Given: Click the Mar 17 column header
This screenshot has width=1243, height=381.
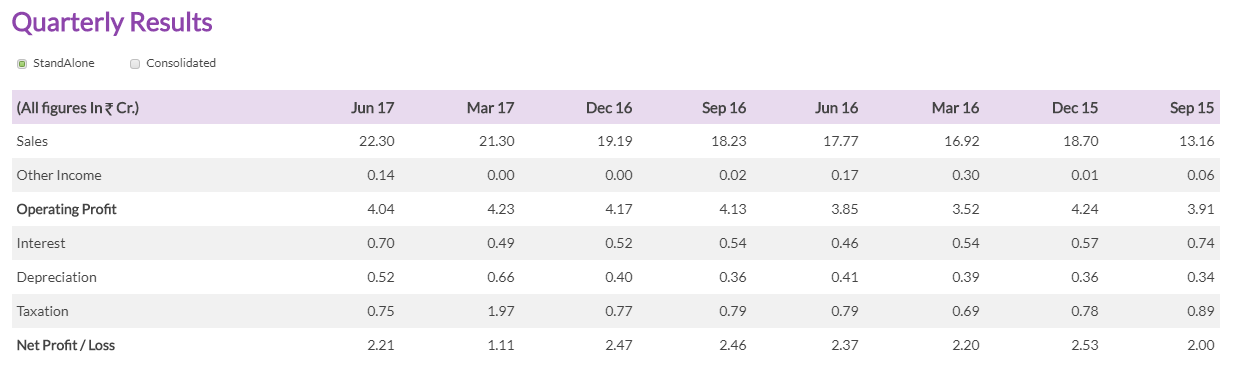Looking at the screenshot, I should (x=490, y=108).
